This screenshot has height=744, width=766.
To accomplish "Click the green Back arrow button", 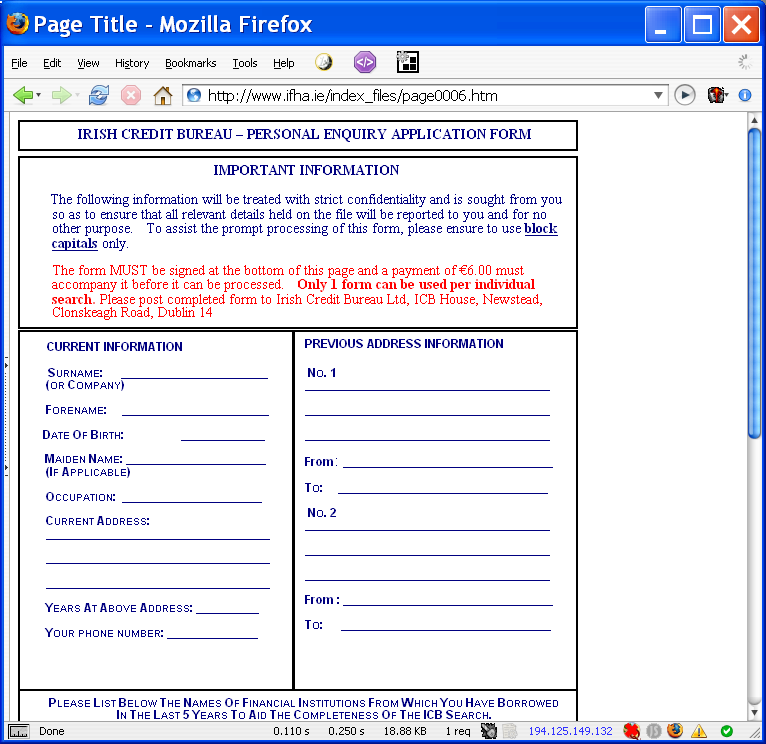I will click(x=22, y=95).
